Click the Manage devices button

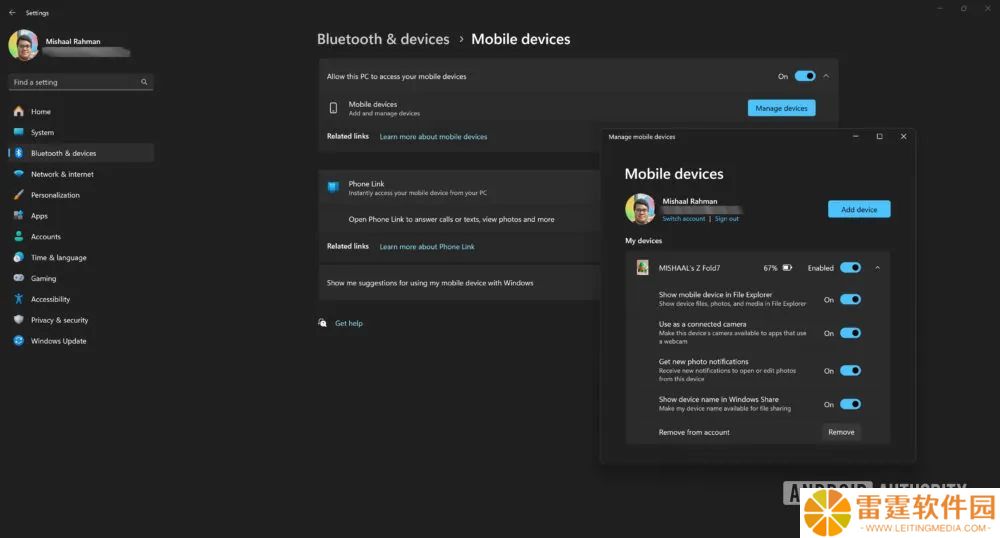(x=781, y=108)
